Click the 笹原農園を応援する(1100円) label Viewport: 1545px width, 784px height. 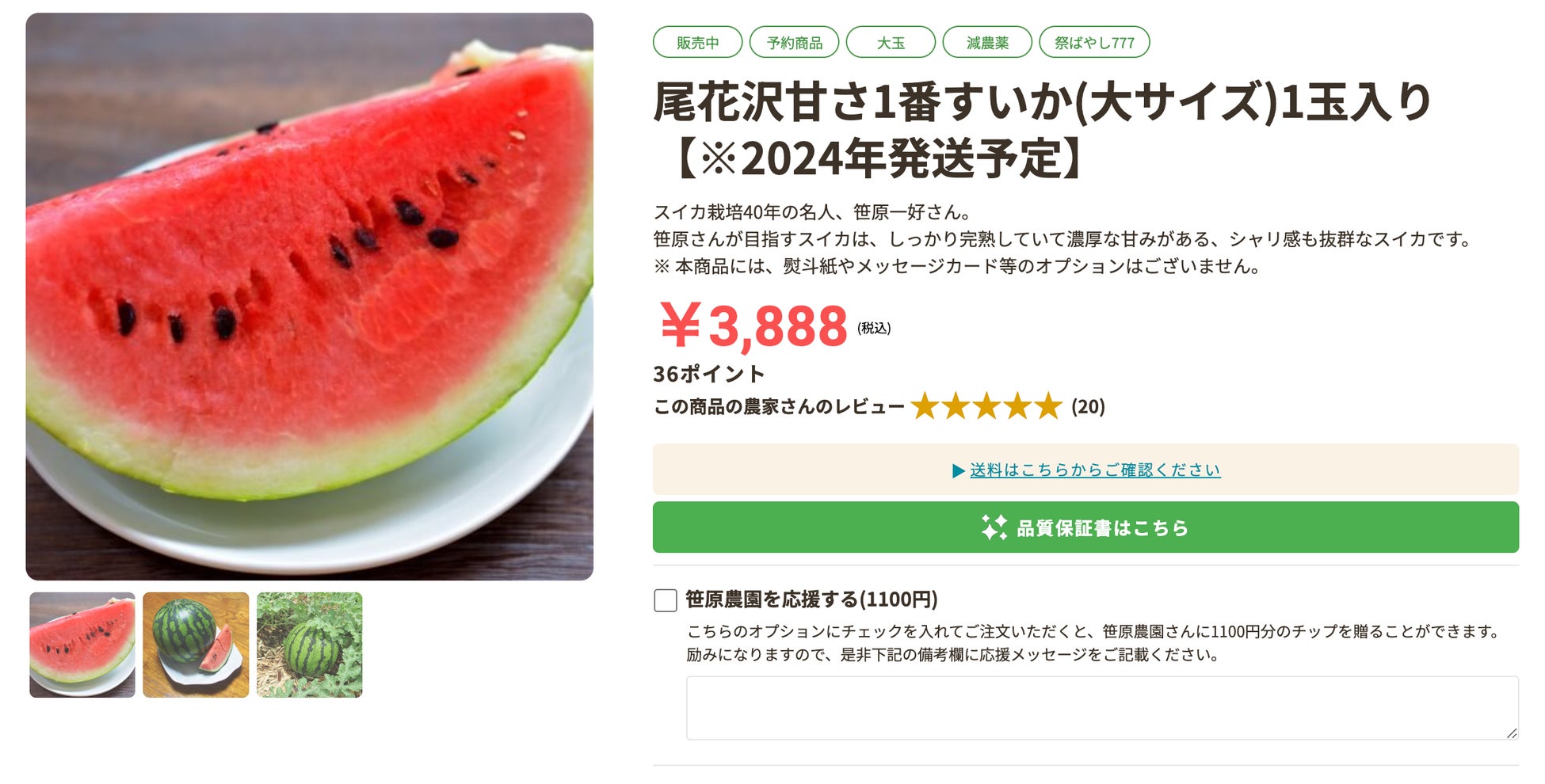(811, 599)
